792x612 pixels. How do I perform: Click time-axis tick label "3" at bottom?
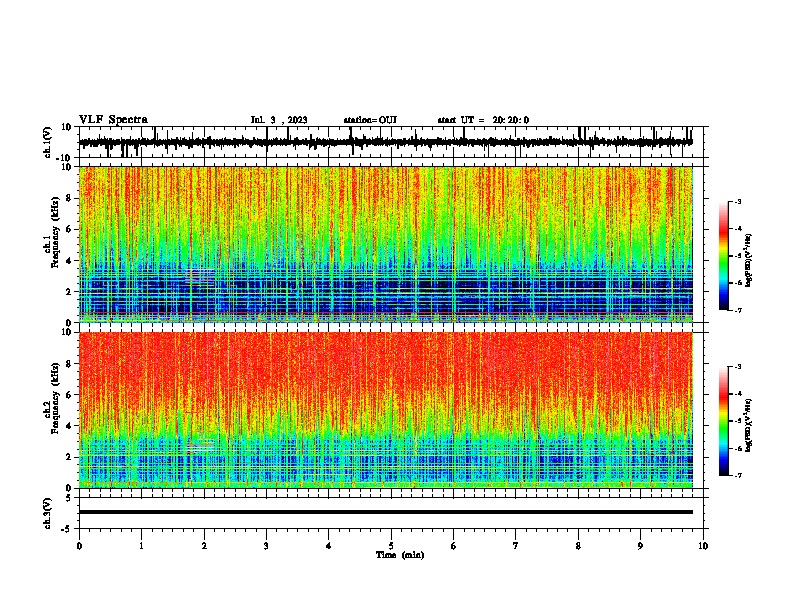(x=266, y=546)
